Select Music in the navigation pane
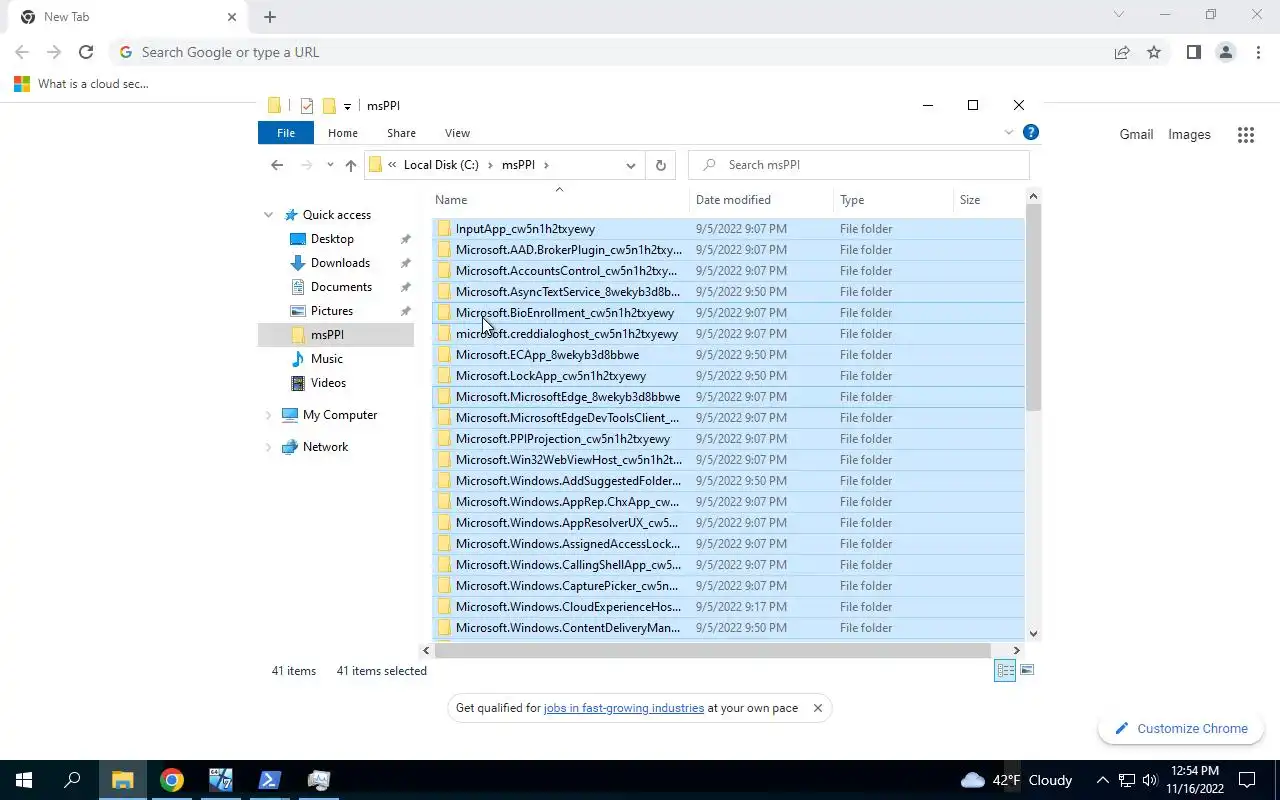 [326, 359]
